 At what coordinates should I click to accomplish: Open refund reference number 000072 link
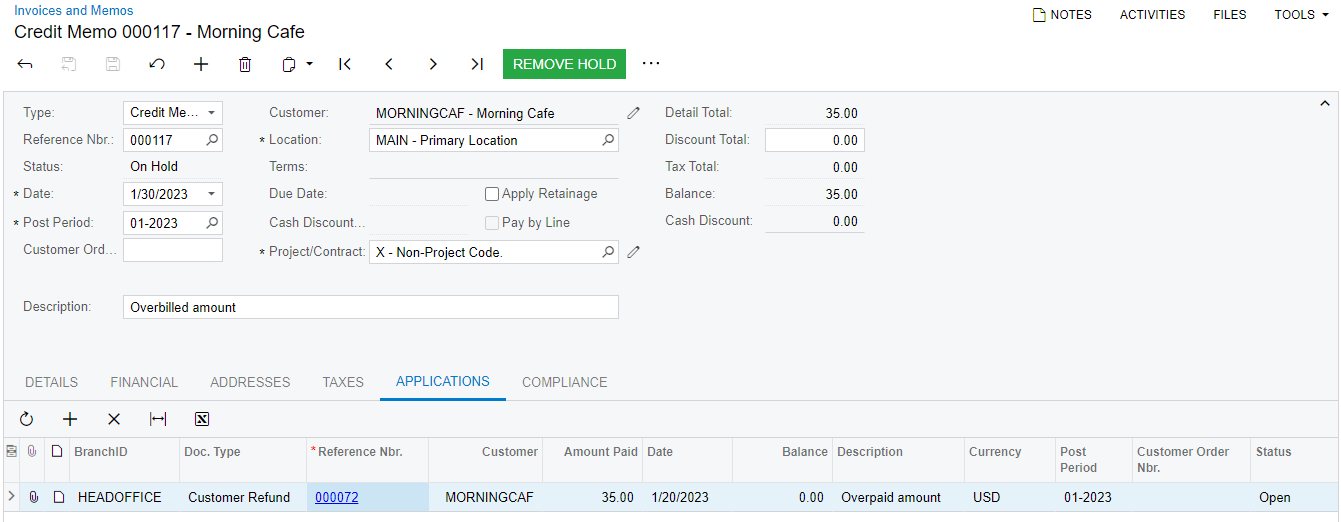pos(337,497)
